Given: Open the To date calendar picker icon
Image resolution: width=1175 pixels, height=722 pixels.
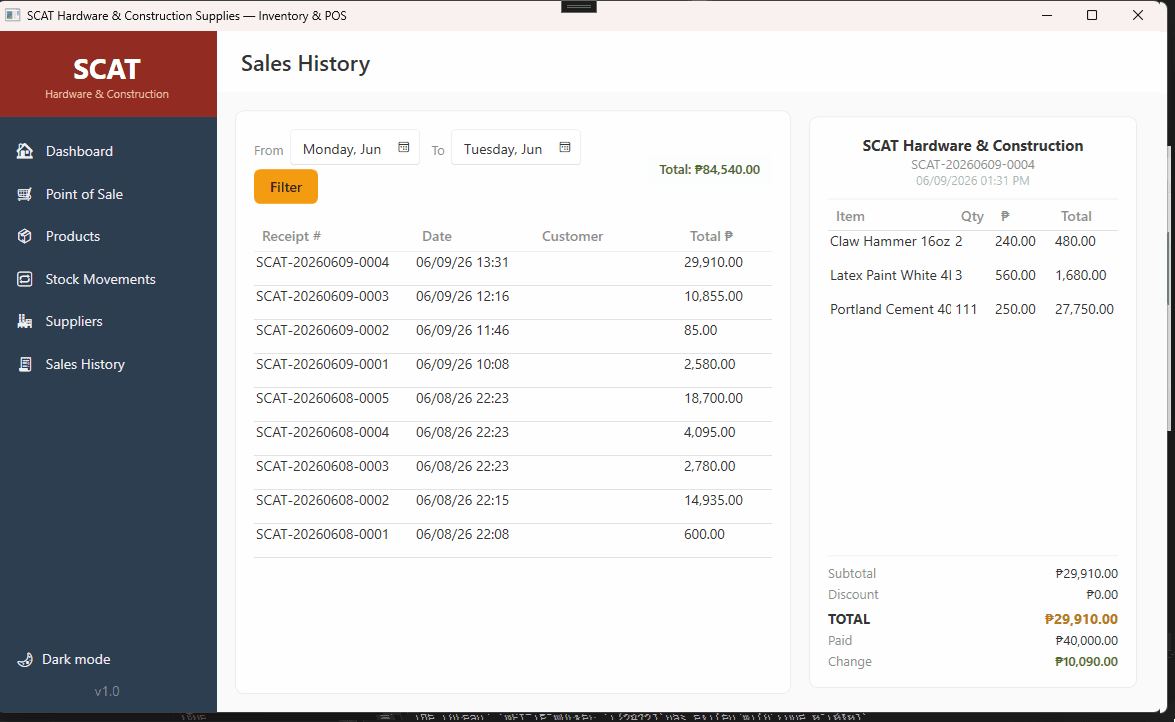Looking at the screenshot, I should (x=565, y=148).
